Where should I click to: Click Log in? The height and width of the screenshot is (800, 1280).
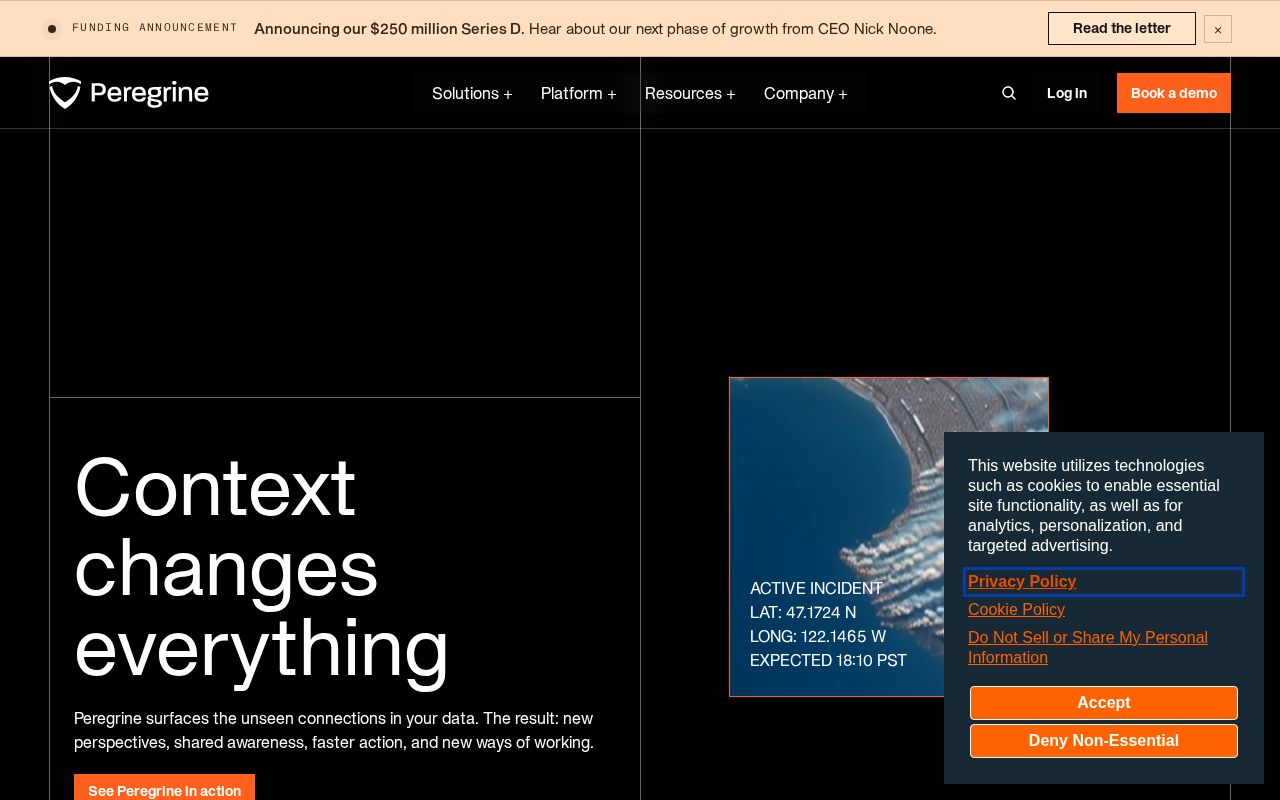1067,93
